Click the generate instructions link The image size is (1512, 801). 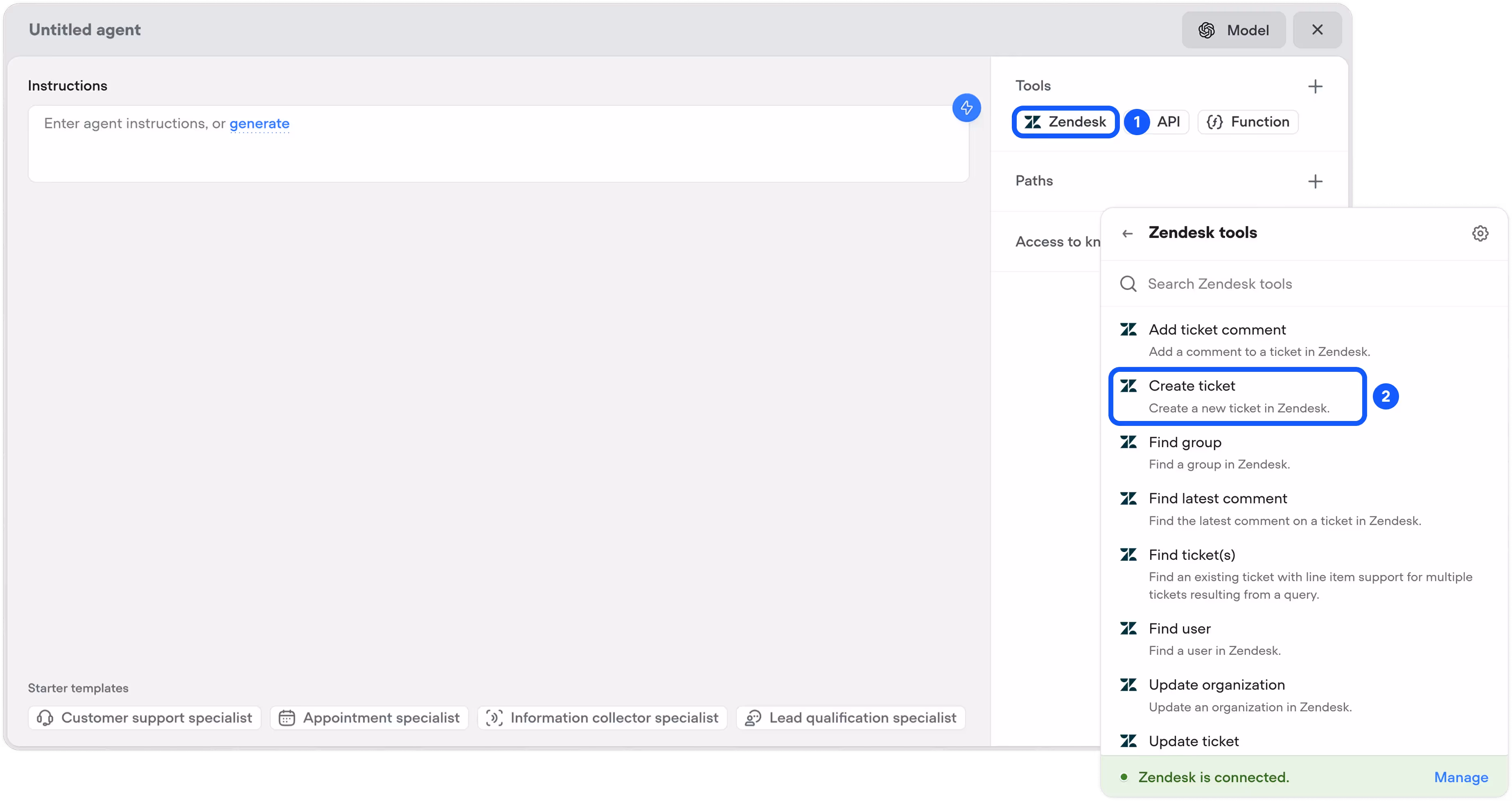[259, 124]
